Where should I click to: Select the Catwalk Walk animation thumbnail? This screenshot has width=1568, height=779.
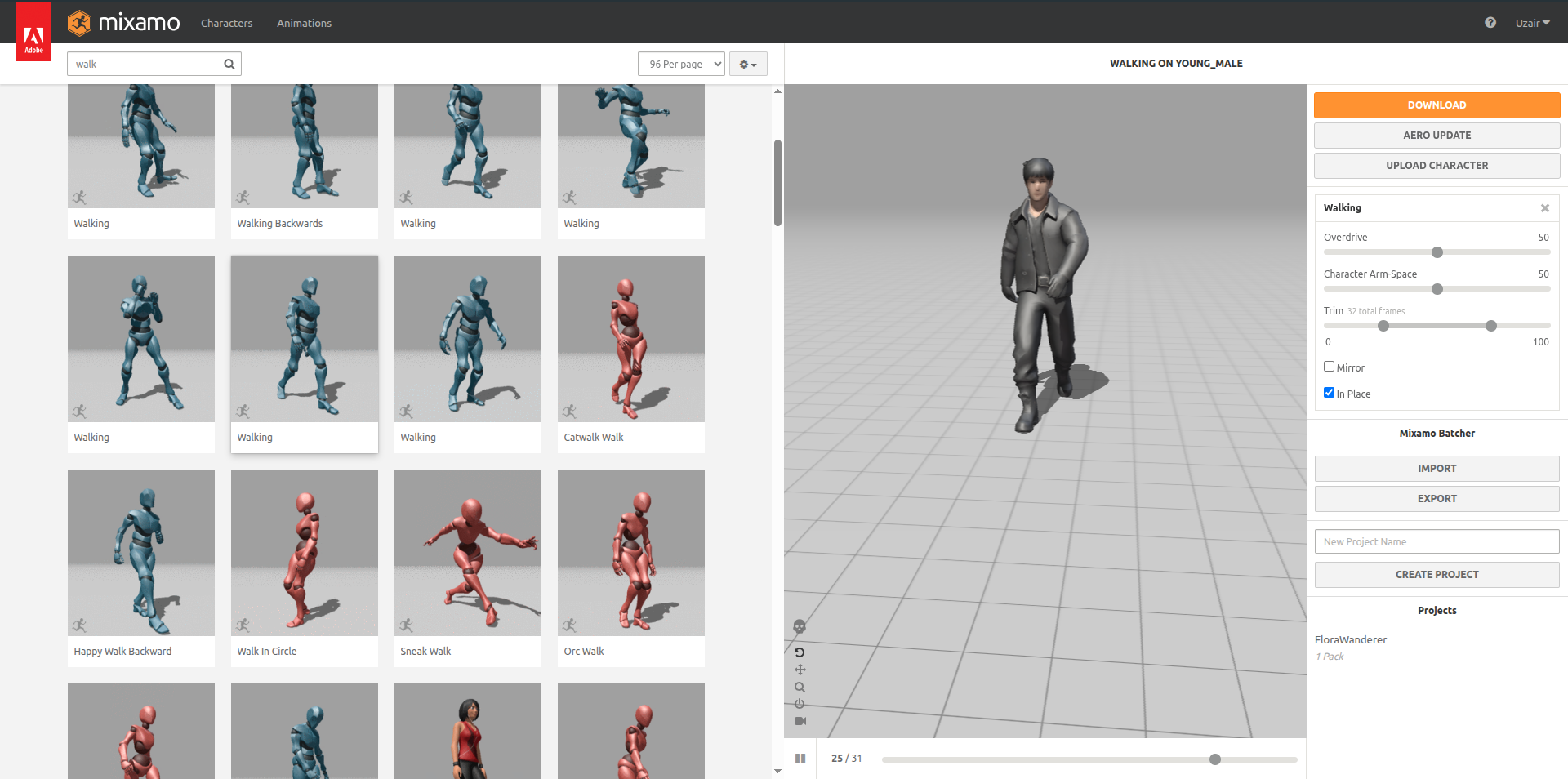[630, 338]
